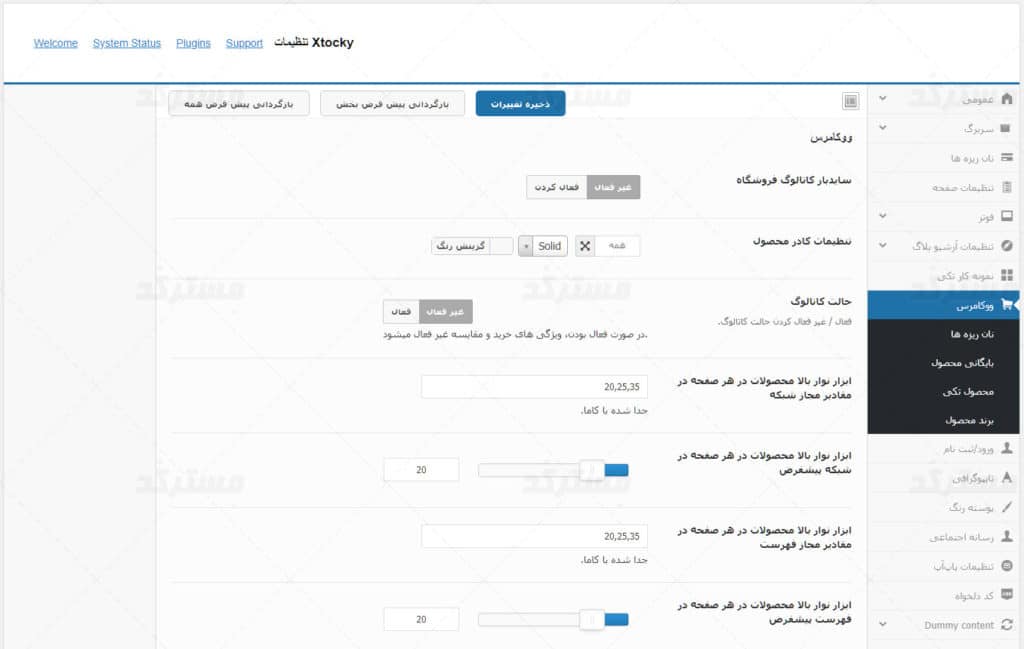
Task: Open تنظیمات آرشیو بلاگ blog archive icon
Action: pyautogui.click(x=1006, y=245)
